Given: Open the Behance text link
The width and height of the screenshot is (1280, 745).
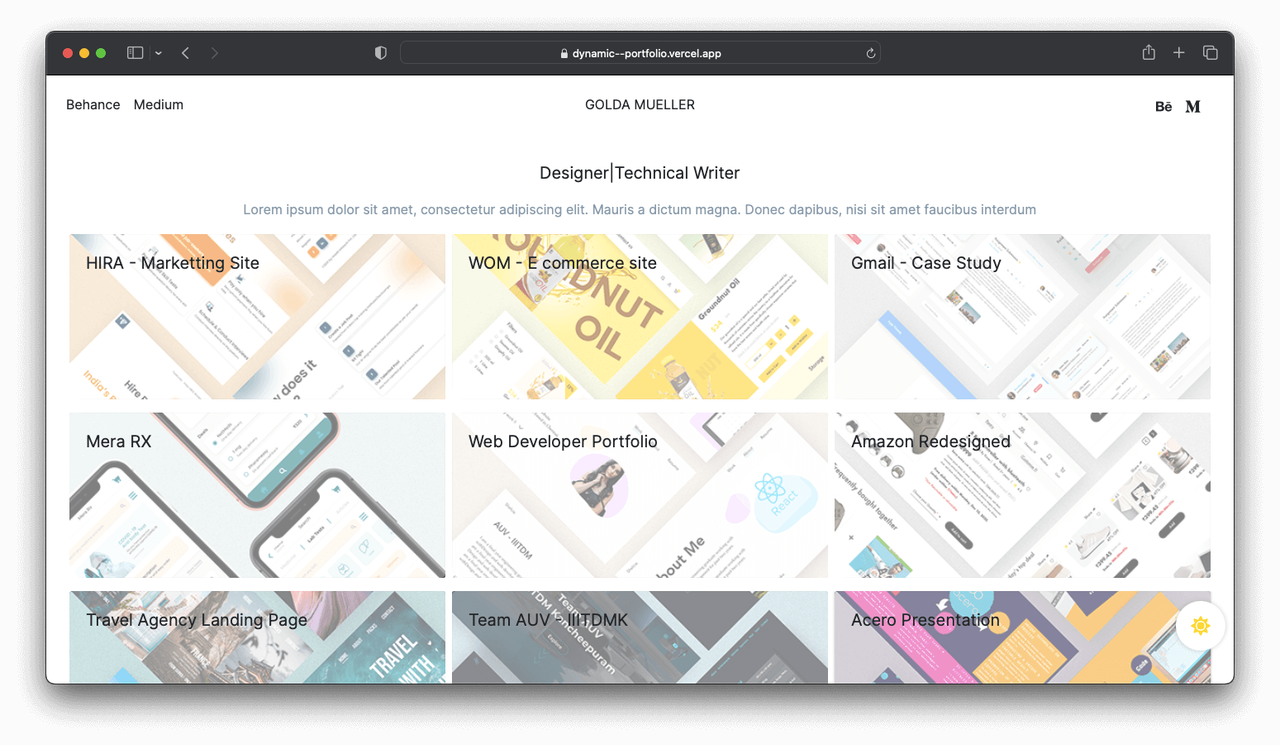Looking at the screenshot, I should 93,104.
